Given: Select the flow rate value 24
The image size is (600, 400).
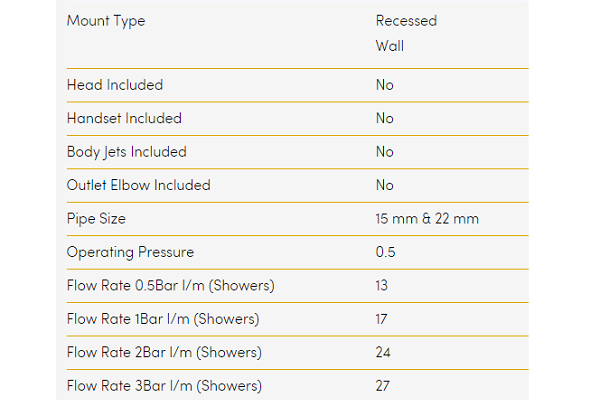Looking at the screenshot, I should click(385, 352).
